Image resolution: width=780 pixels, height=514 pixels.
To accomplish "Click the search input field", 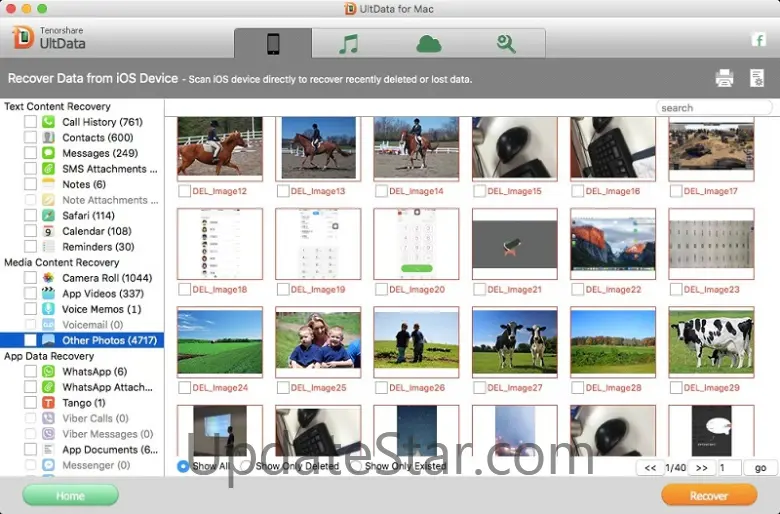I will click(x=714, y=108).
